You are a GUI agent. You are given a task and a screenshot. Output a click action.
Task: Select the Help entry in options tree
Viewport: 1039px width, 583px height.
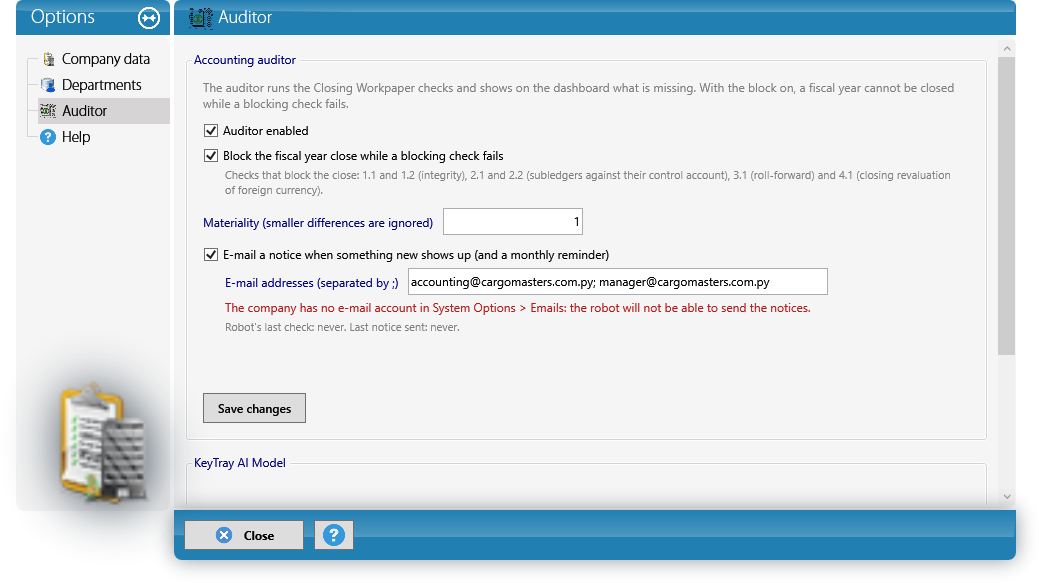[x=76, y=137]
